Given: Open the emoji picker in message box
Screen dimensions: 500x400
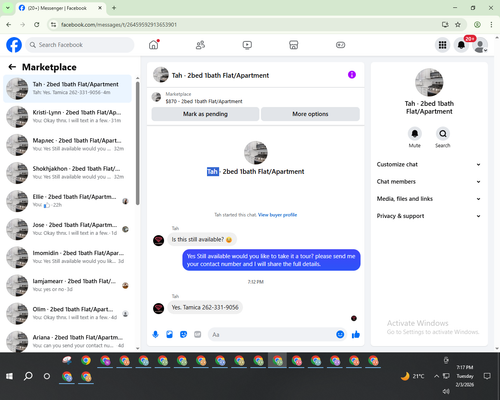Looking at the screenshot, I should 340,334.
